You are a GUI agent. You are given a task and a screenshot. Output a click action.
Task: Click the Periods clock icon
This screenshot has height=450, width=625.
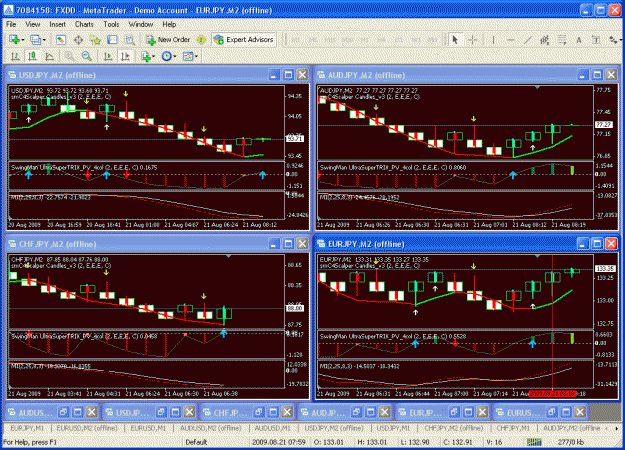(x=166, y=56)
